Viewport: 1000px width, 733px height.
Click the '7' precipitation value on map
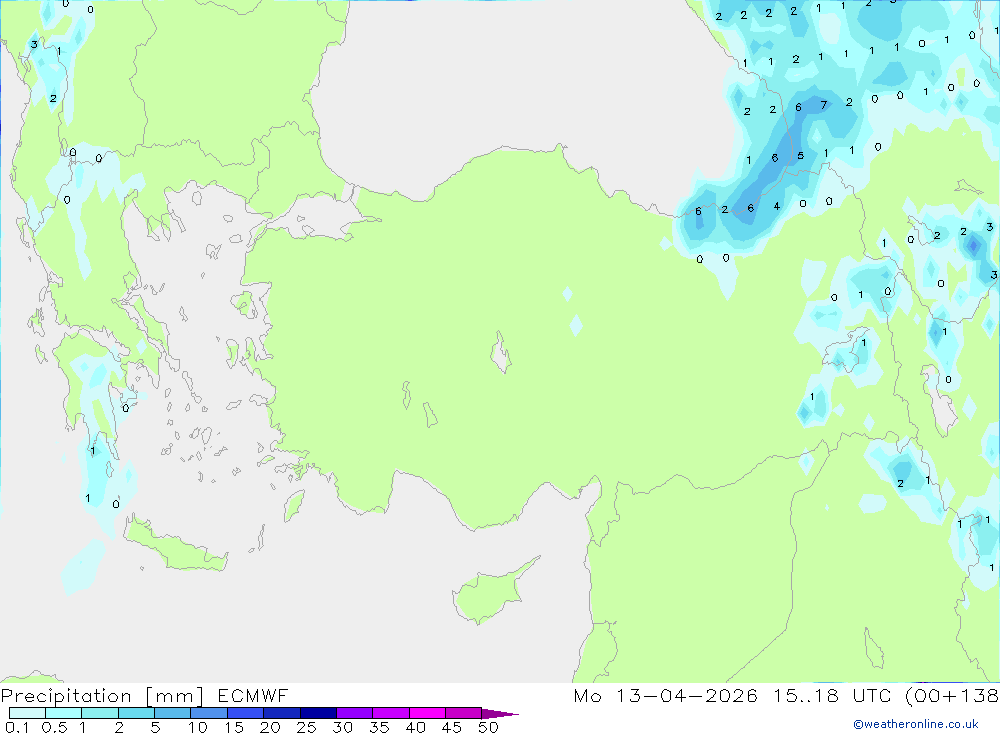coord(823,105)
